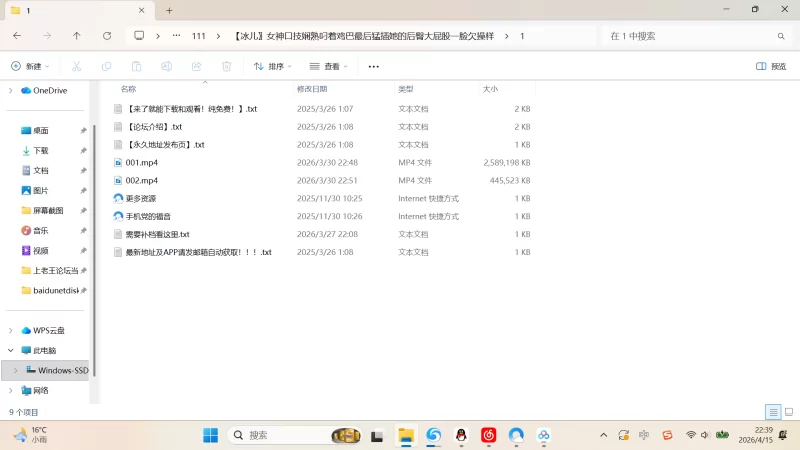
Task: Open a new tab with the plus button
Action: pyautogui.click(x=169, y=10)
